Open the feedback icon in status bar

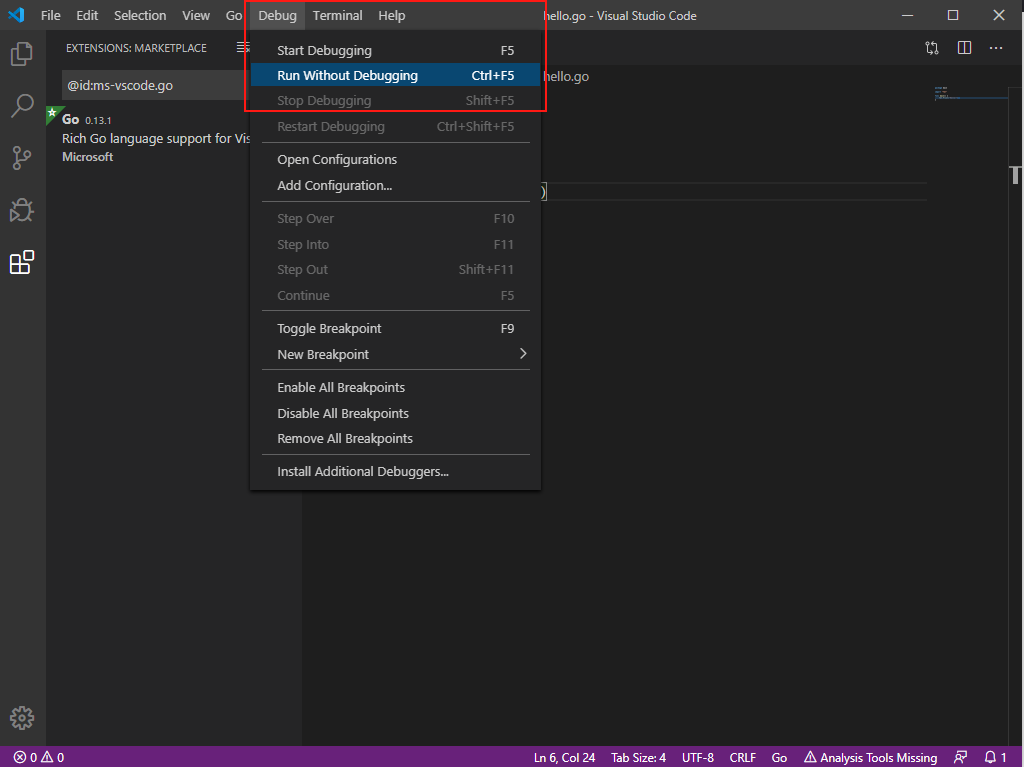tap(960, 757)
